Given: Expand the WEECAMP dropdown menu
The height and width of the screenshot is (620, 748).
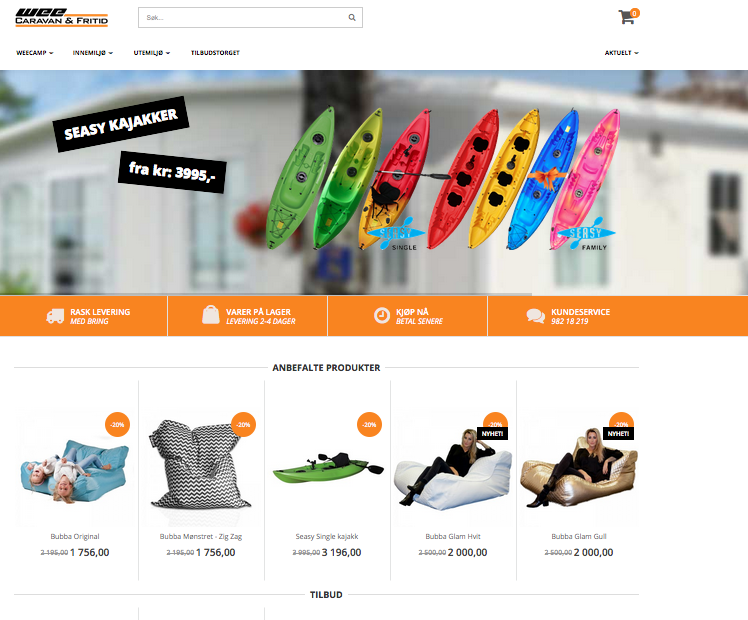Looking at the screenshot, I should (x=34, y=53).
